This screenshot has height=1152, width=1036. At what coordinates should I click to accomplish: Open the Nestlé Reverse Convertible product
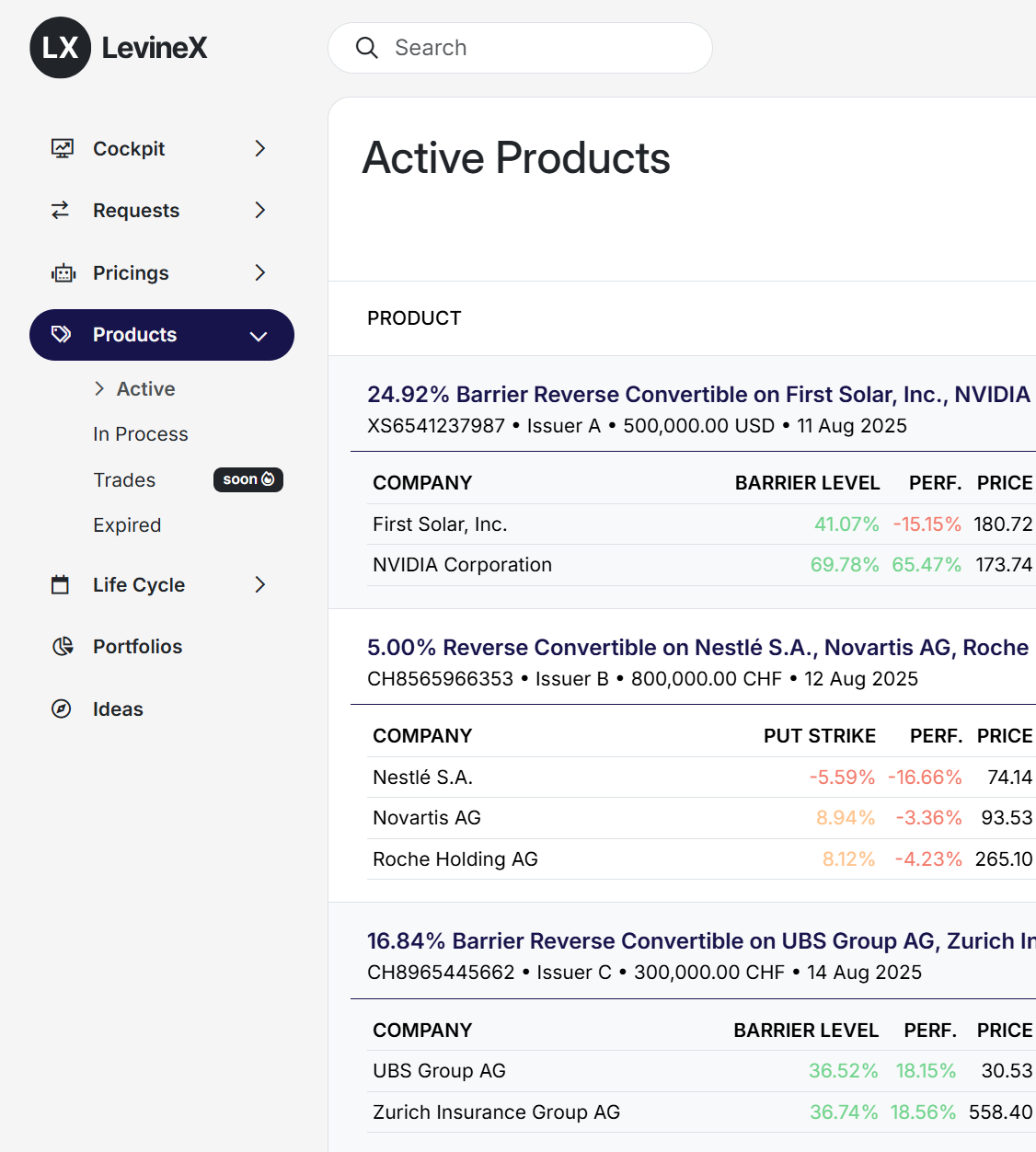tap(697, 647)
